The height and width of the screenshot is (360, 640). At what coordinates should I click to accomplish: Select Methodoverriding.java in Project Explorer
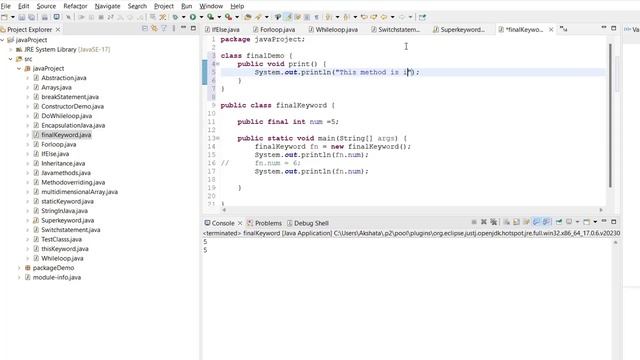[73, 182]
